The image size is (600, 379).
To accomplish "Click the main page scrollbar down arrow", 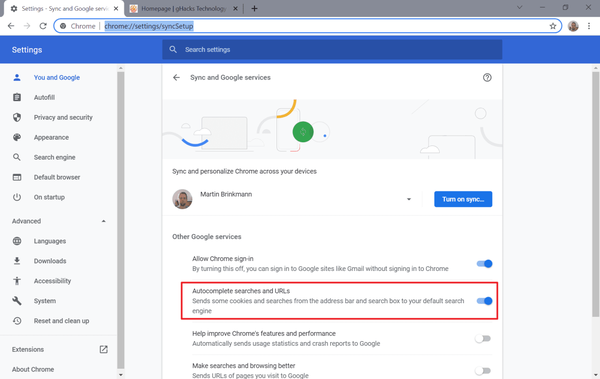I will pyautogui.click(x=595, y=375).
